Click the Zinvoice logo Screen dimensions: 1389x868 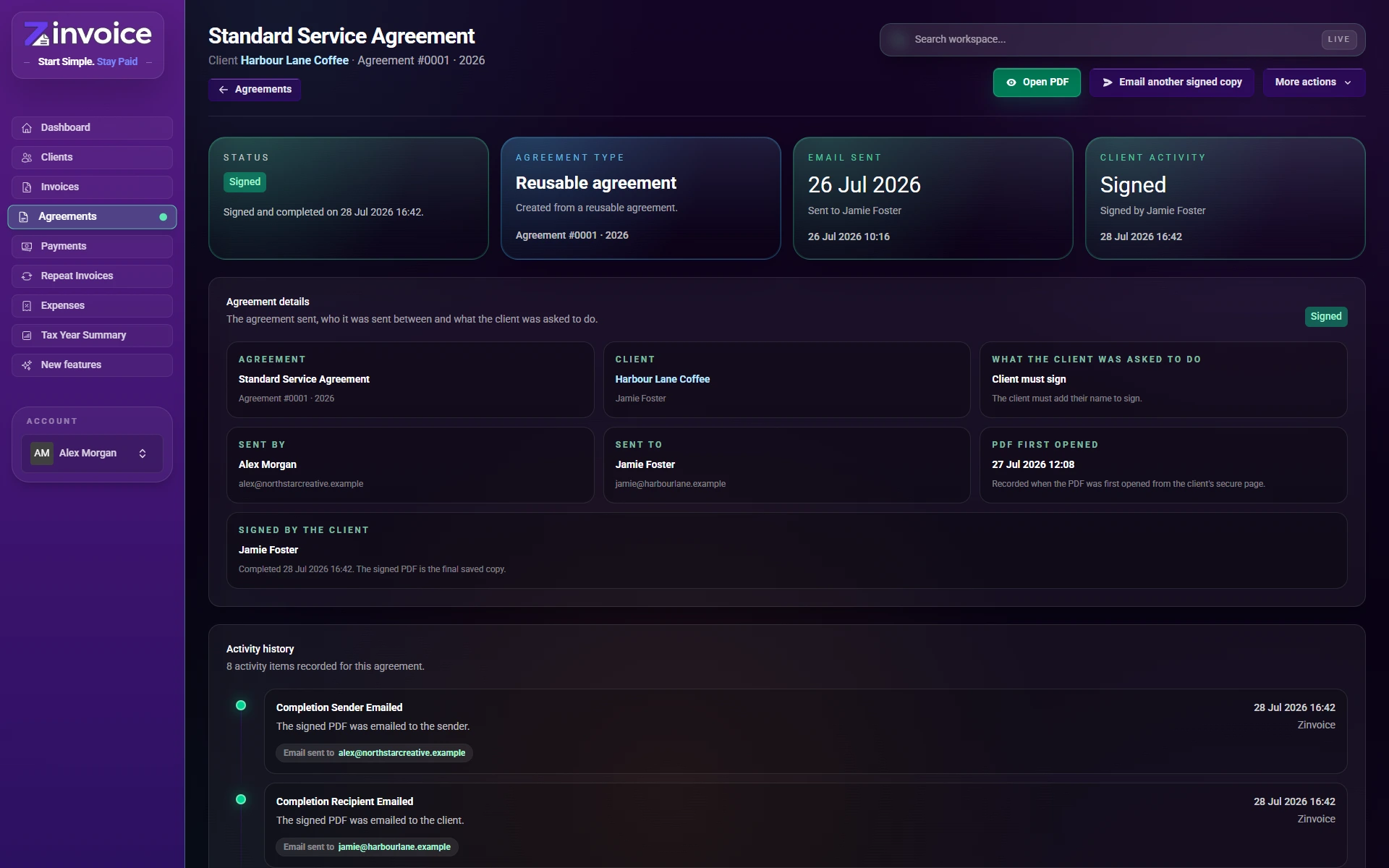(88, 34)
